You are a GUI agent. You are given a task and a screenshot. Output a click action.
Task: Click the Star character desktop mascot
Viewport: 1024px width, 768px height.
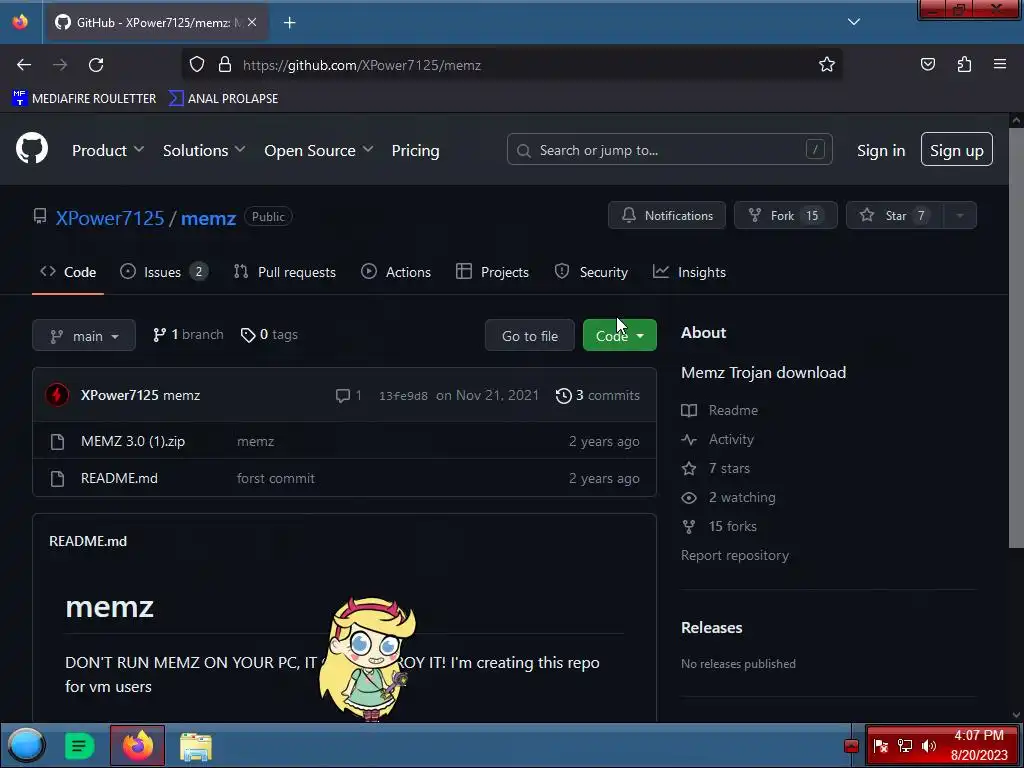tap(366, 658)
